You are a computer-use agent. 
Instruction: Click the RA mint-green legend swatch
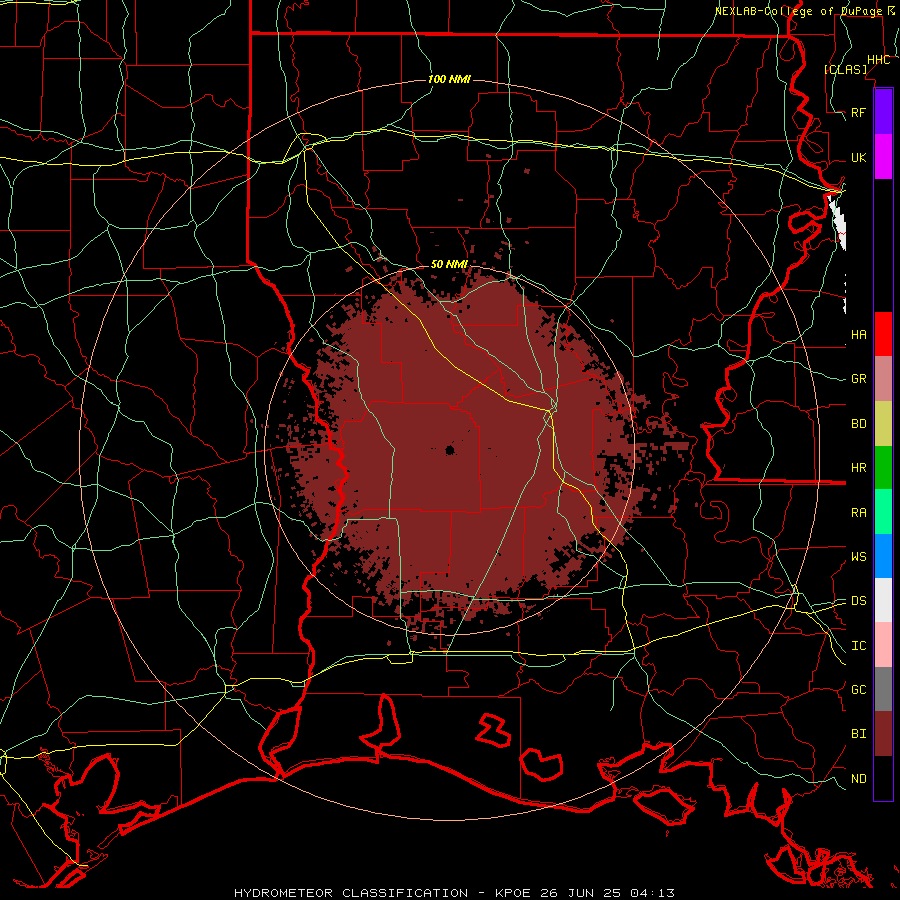tap(883, 512)
